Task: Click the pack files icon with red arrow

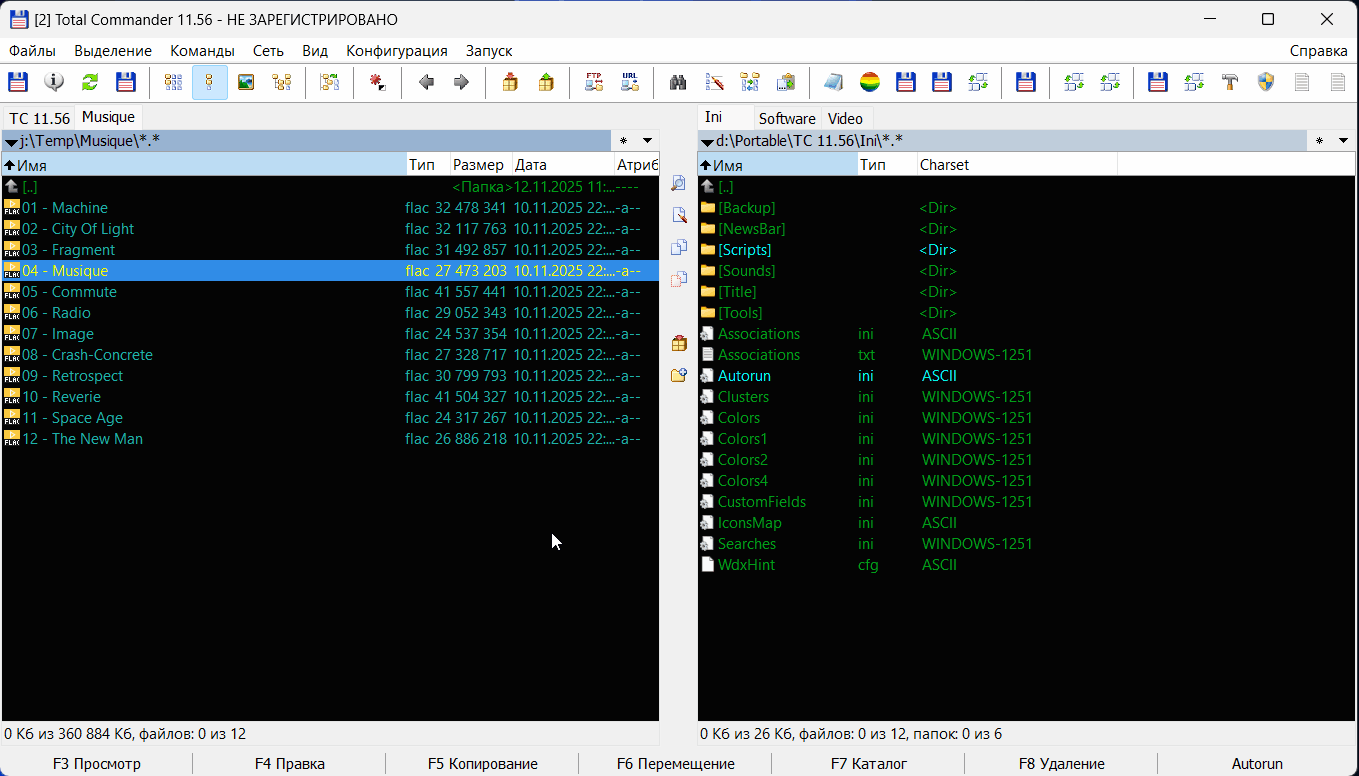Action: [510, 82]
